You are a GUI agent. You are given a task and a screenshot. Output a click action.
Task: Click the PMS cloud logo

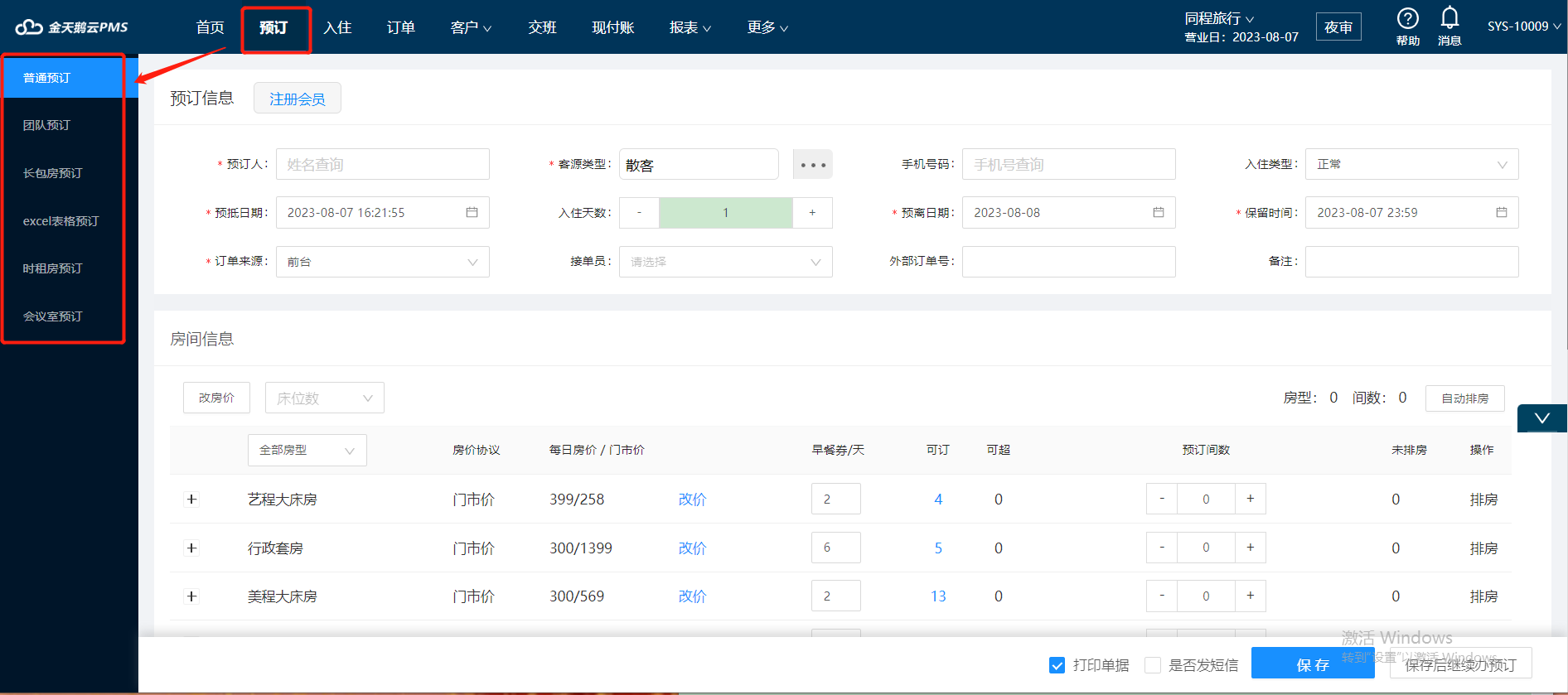72,27
